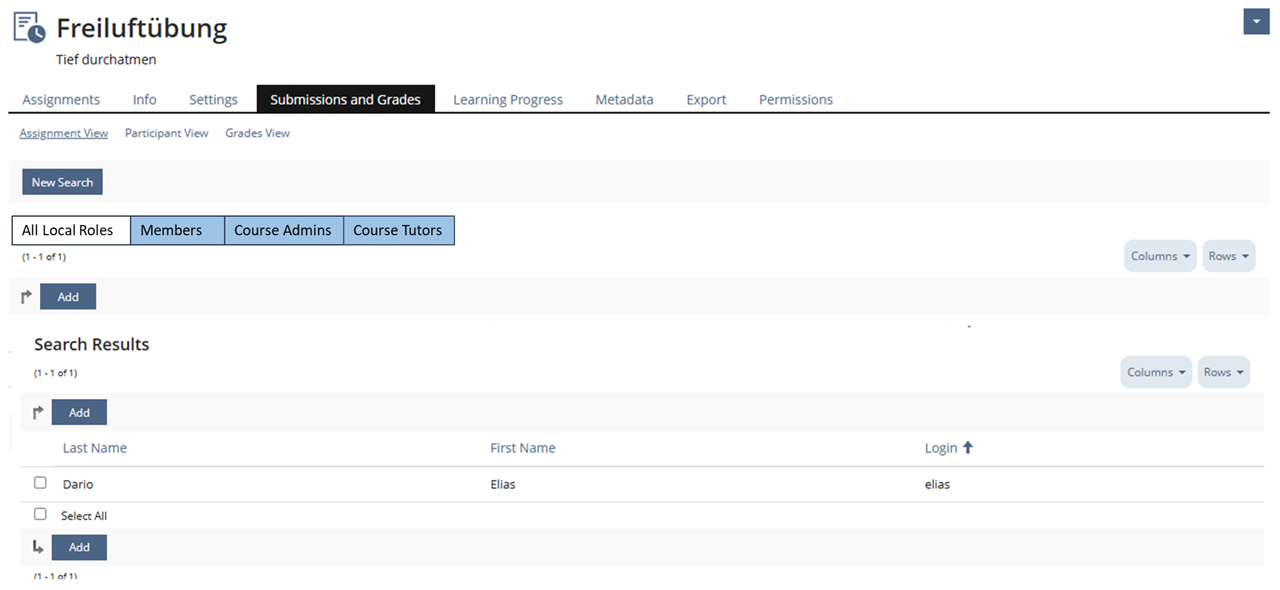The height and width of the screenshot is (590, 1280).
Task: Open the Permissions tab
Action: [x=795, y=100]
